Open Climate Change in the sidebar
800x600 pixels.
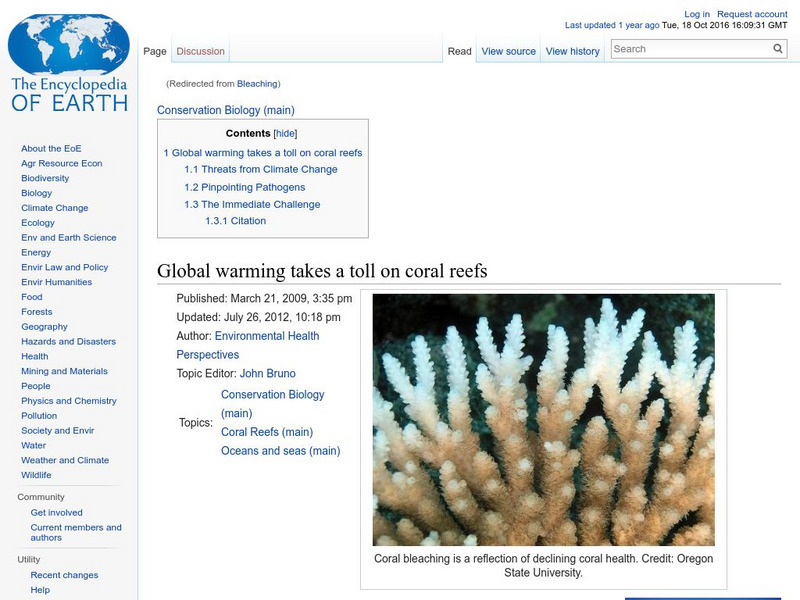point(54,208)
